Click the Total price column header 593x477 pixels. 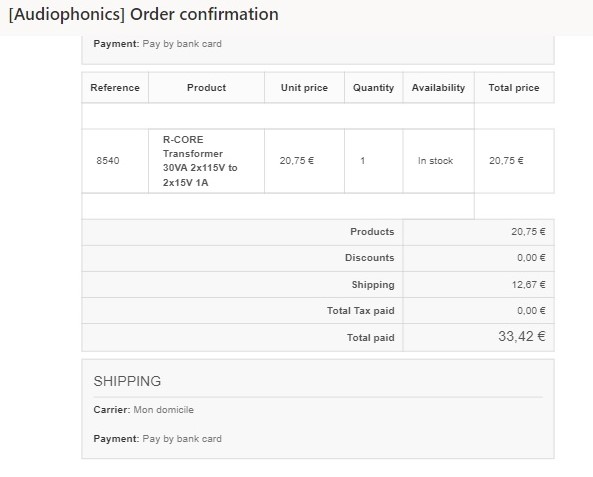514,88
